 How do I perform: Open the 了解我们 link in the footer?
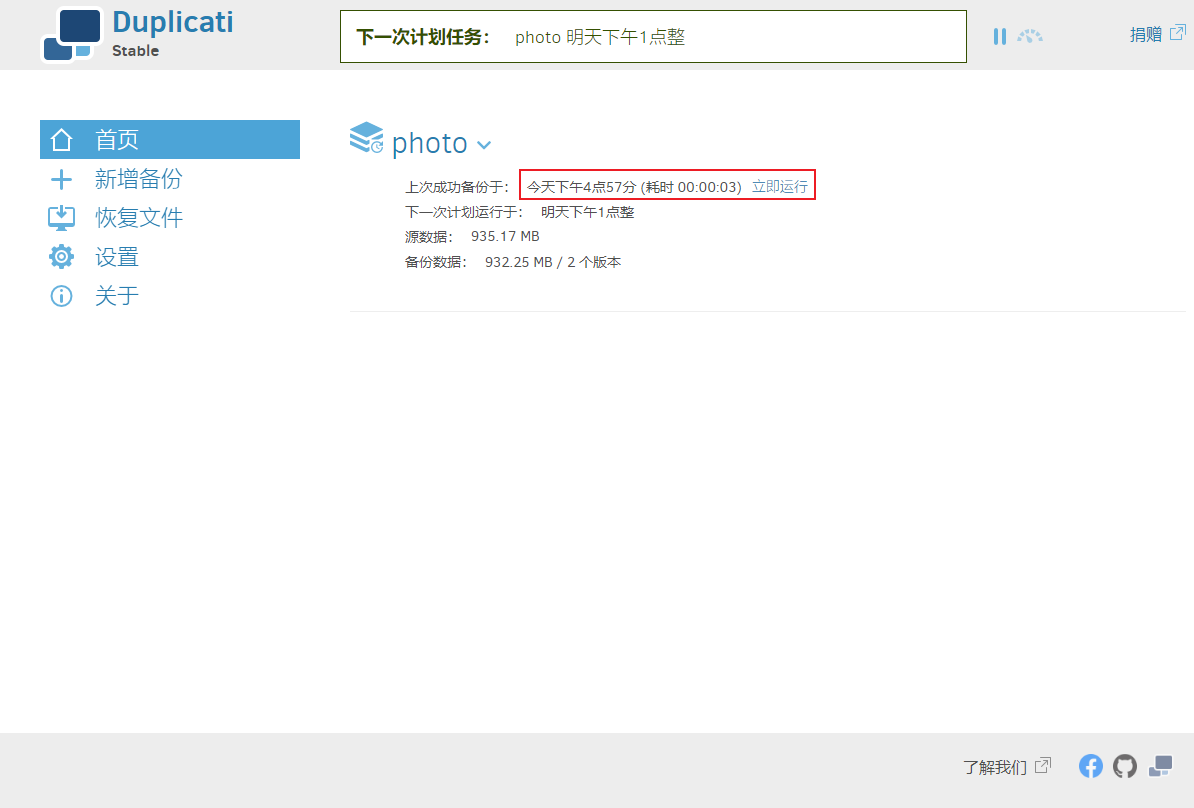[x=994, y=767]
